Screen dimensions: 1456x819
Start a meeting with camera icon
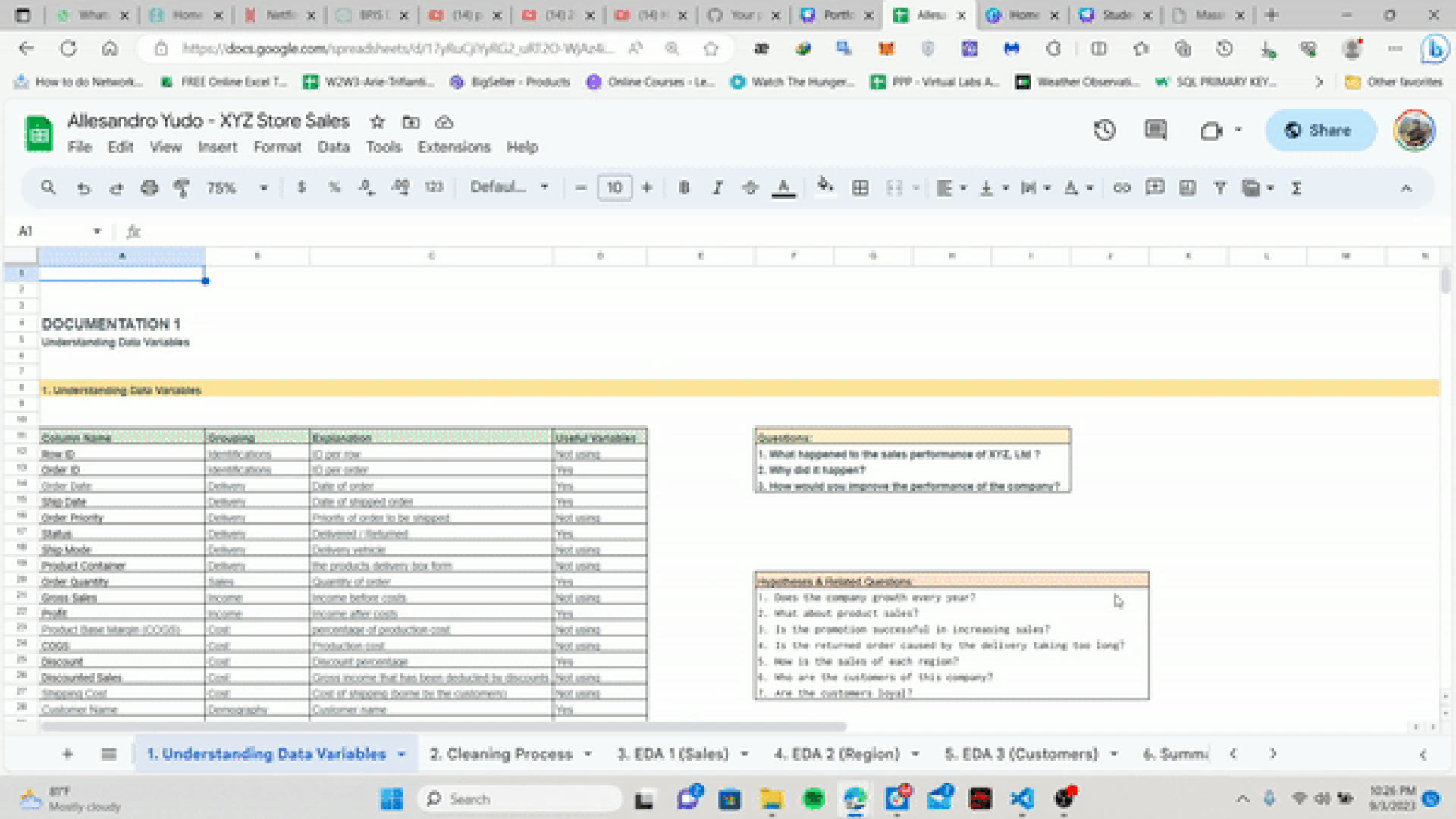(1212, 130)
